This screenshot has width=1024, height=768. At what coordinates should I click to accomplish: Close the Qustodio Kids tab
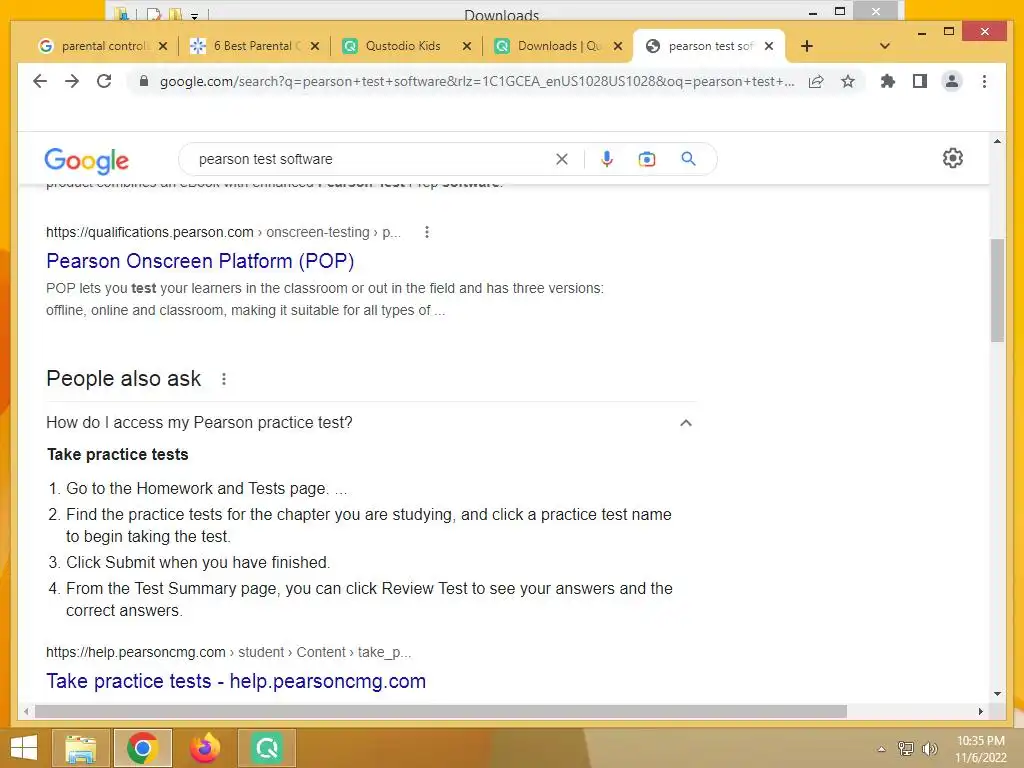[x=467, y=46]
